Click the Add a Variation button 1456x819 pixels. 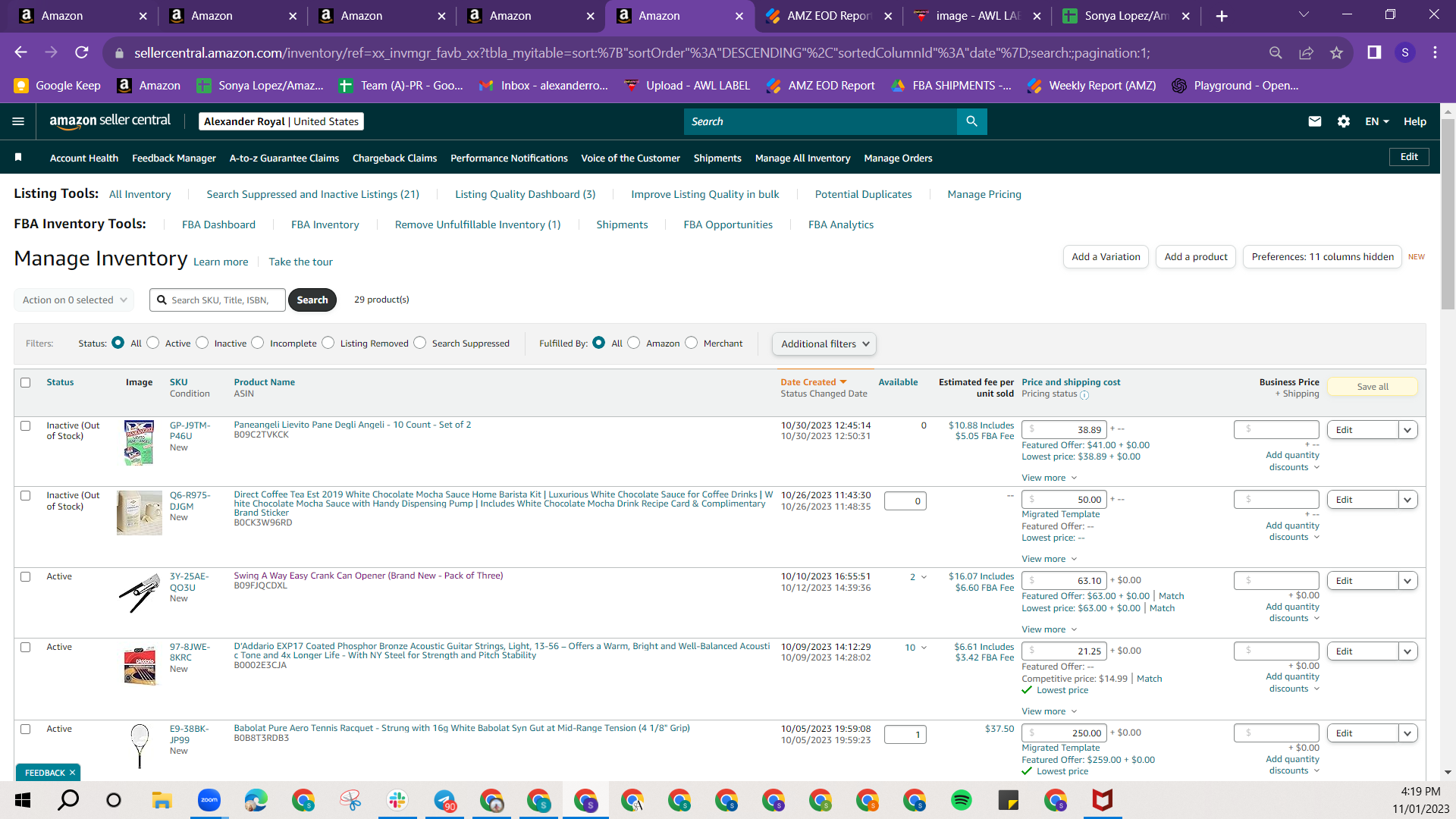(x=1106, y=257)
